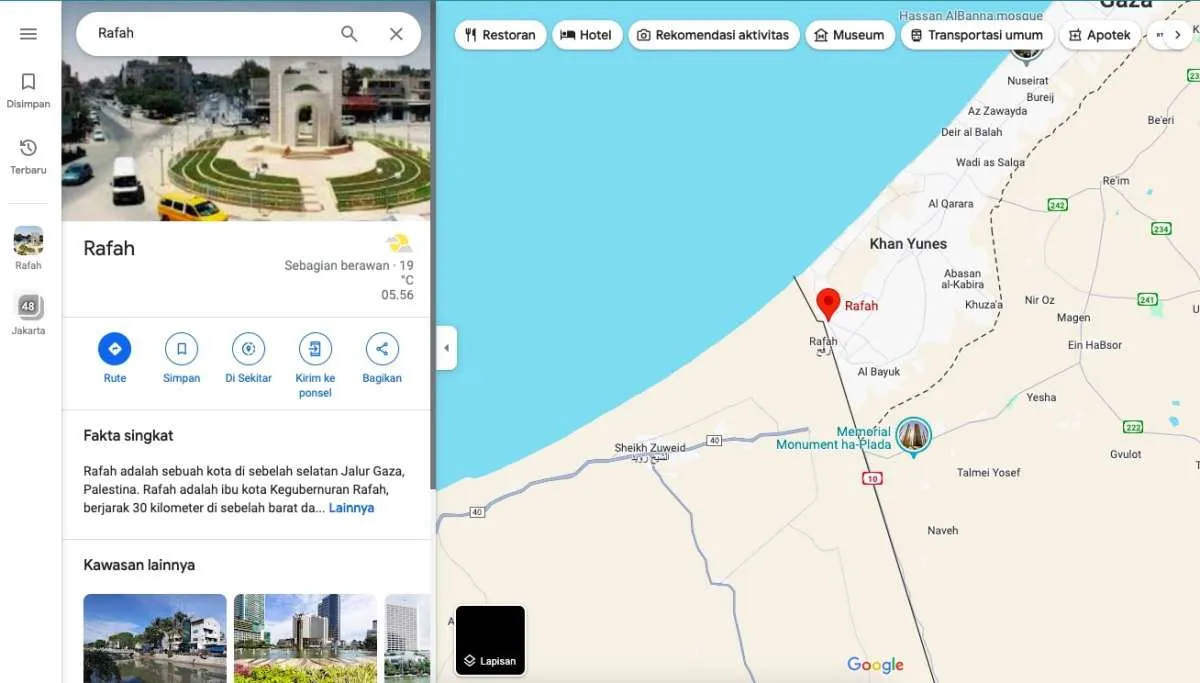Image resolution: width=1200 pixels, height=683 pixels.
Task: Open Di Sekitar to explore nearby
Action: click(x=248, y=351)
